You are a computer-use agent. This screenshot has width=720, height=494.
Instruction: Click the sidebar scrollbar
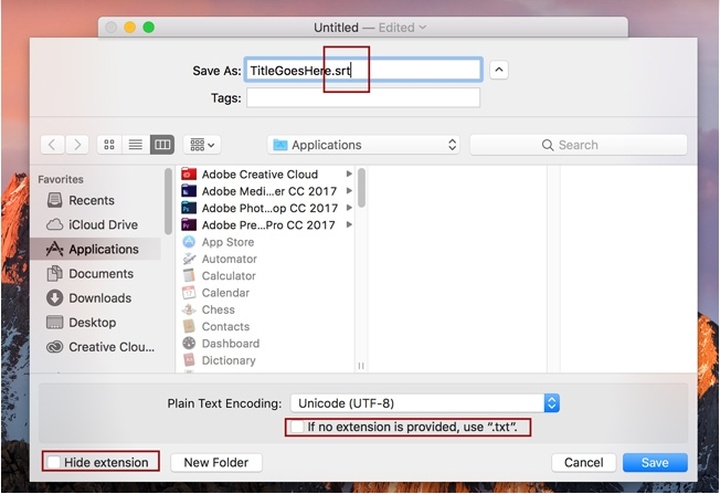(x=169, y=201)
